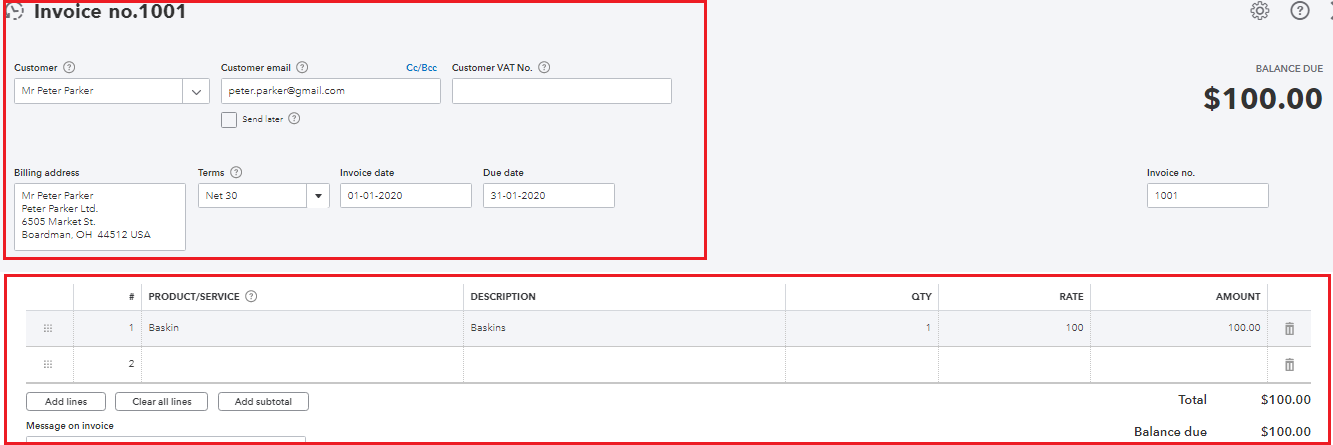Image resolution: width=1333 pixels, height=445 pixels.
Task: Delete line 1 using trash icon
Action: tap(1289, 328)
